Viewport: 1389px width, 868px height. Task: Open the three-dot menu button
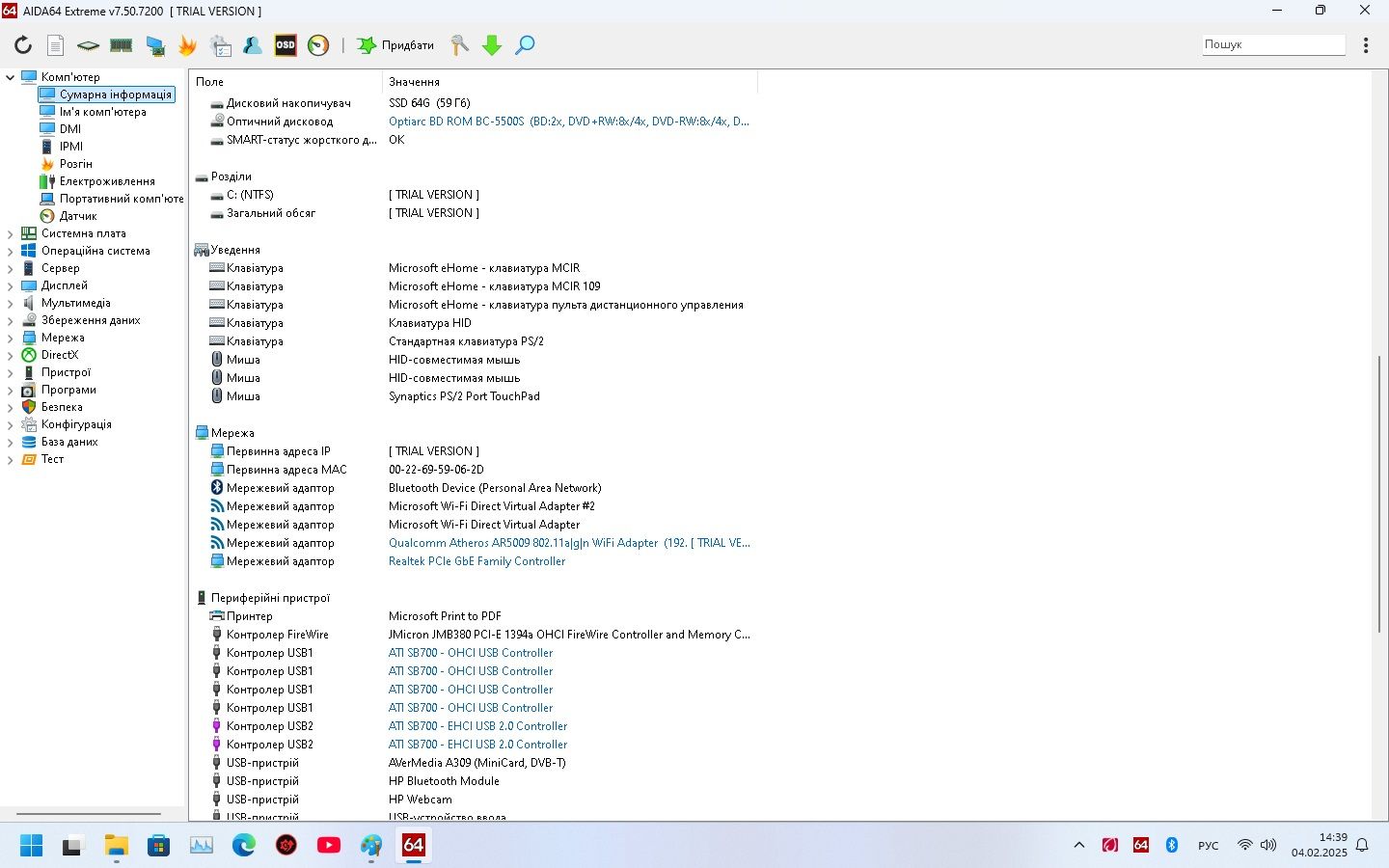pos(1366,45)
